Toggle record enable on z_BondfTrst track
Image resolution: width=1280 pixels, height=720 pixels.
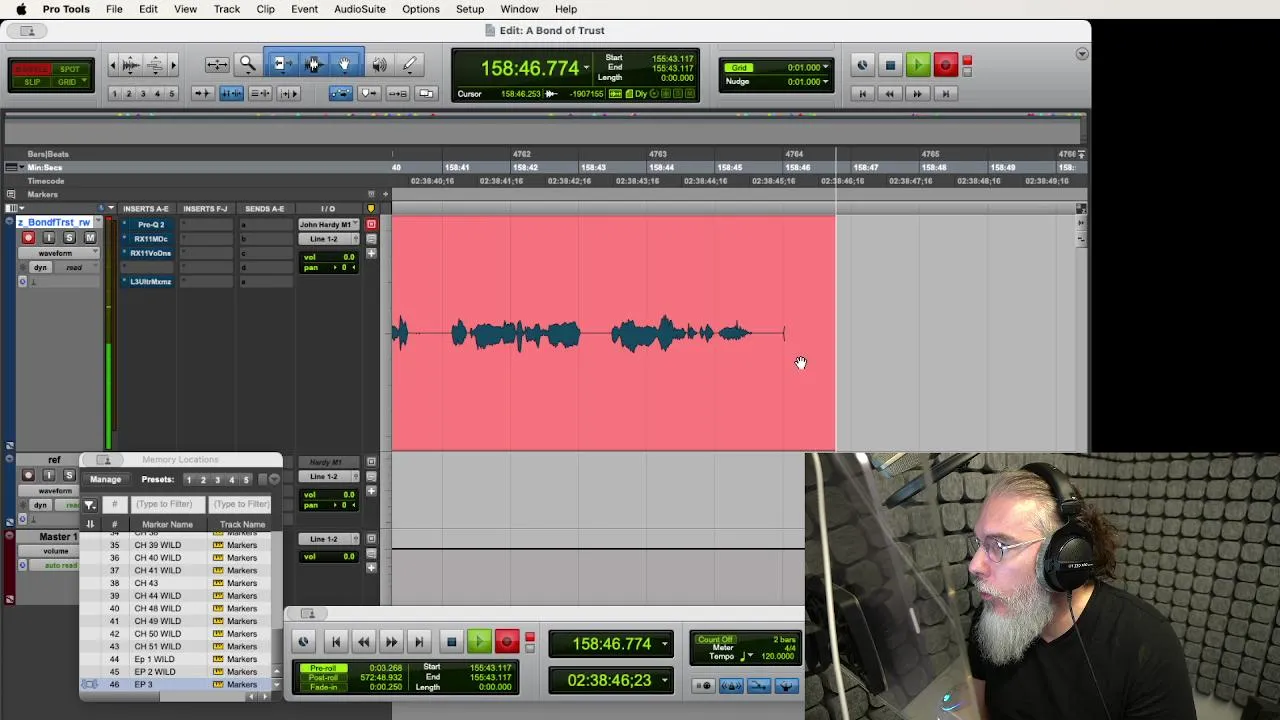pyautogui.click(x=28, y=237)
